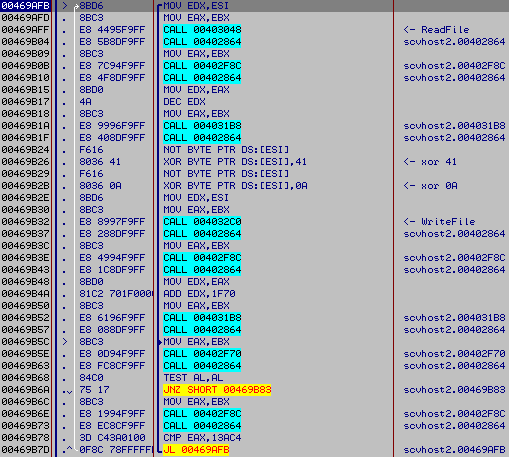
Task: Select MOV EDX,EAX instruction at 00469B48
Action: (x=196, y=282)
